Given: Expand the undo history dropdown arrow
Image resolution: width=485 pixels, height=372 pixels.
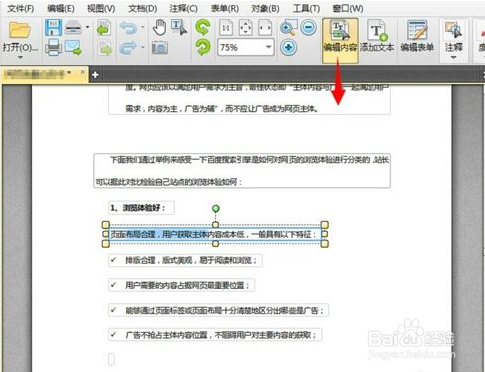Looking at the screenshot, I should pyautogui.click(x=143, y=27).
